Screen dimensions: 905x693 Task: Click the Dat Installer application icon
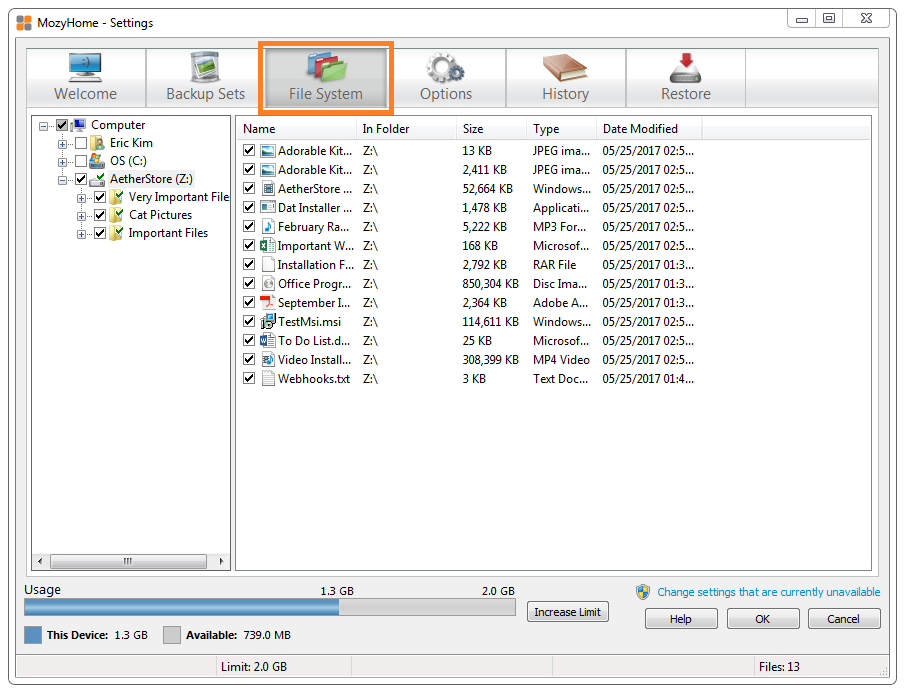268,208
